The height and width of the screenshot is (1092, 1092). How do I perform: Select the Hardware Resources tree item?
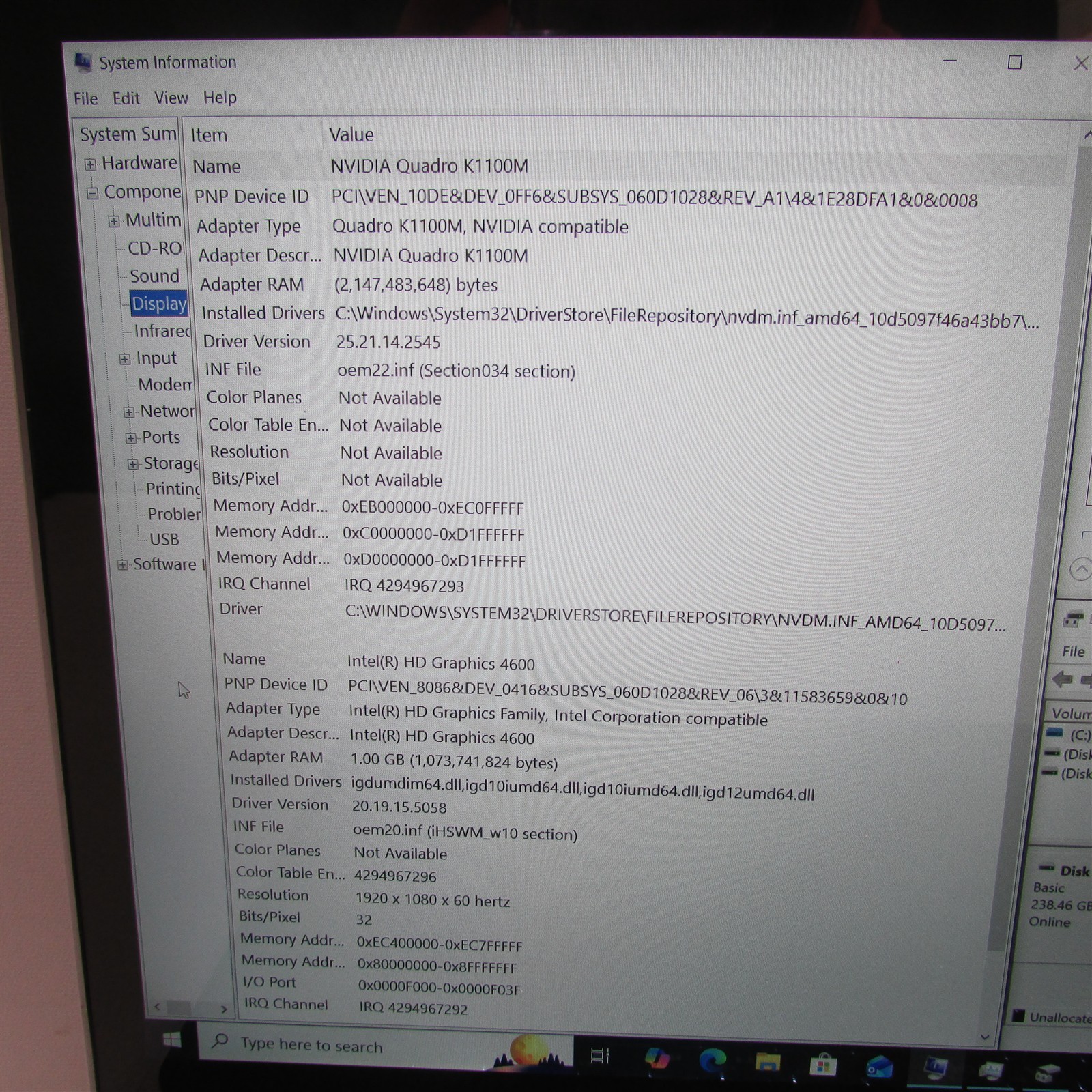pyautogui.click(x=139, y=163)
